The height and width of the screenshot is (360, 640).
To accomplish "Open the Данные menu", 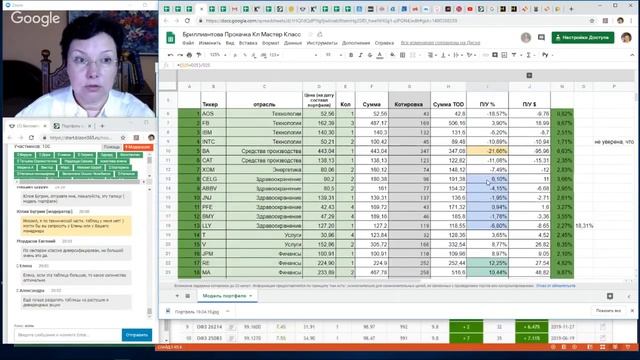I will (293, 43).
